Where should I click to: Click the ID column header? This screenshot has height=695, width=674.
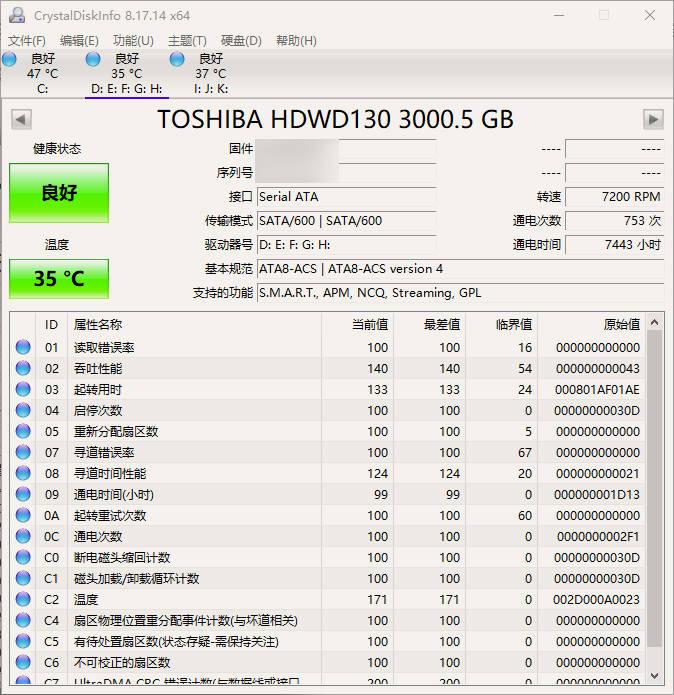(x=51, y=325)
